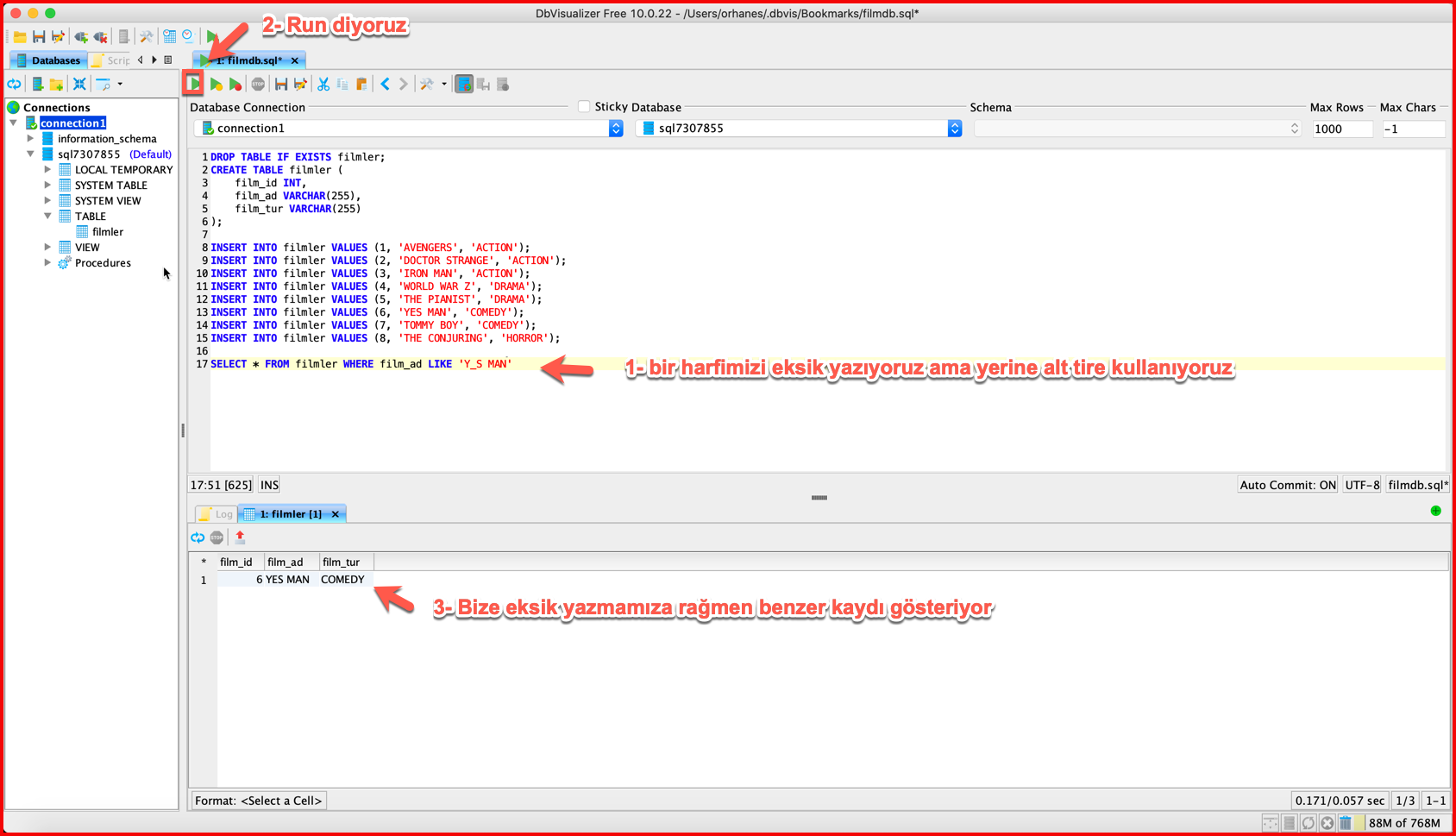
Task: Click the Execute (run) button in the SQL editor
Action: [193, 84]
